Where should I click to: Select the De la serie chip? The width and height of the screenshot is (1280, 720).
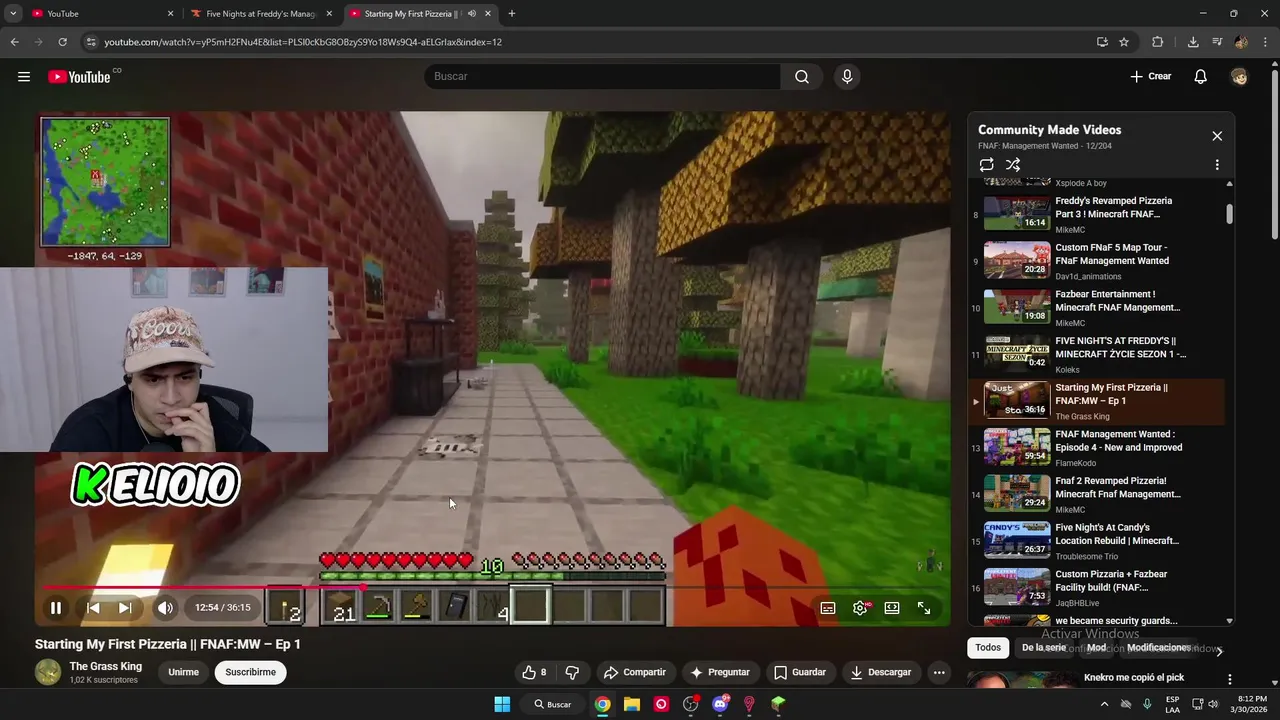click(1044, 648)
